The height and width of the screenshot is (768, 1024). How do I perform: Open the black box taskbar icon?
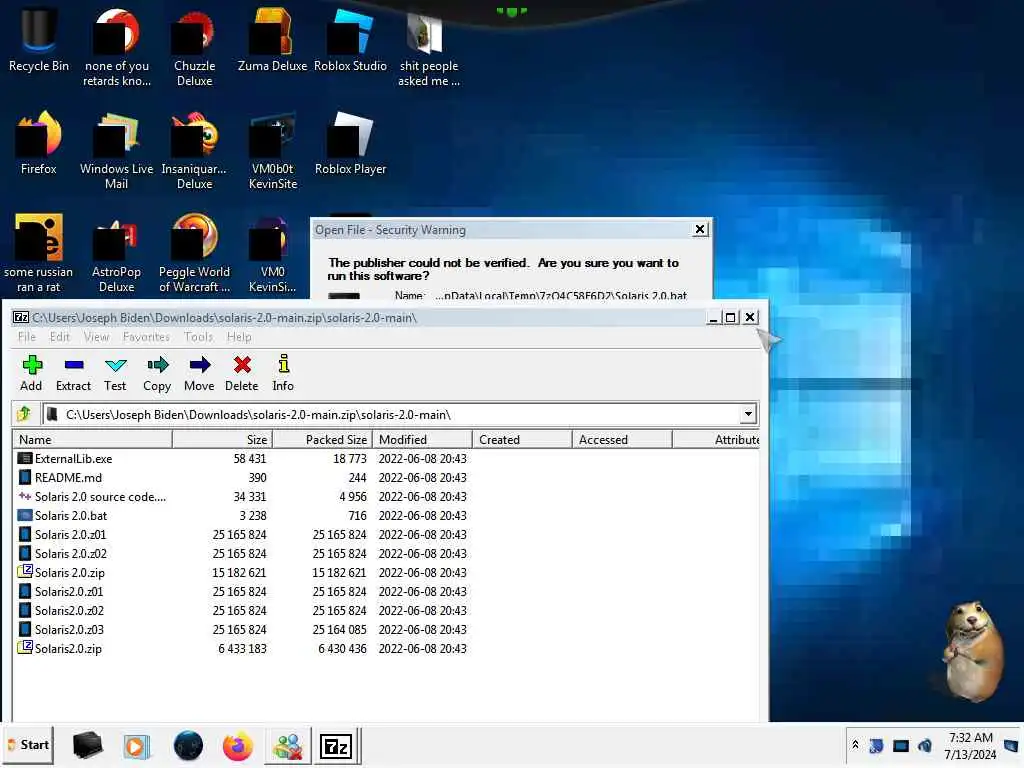tap(87, 746)
